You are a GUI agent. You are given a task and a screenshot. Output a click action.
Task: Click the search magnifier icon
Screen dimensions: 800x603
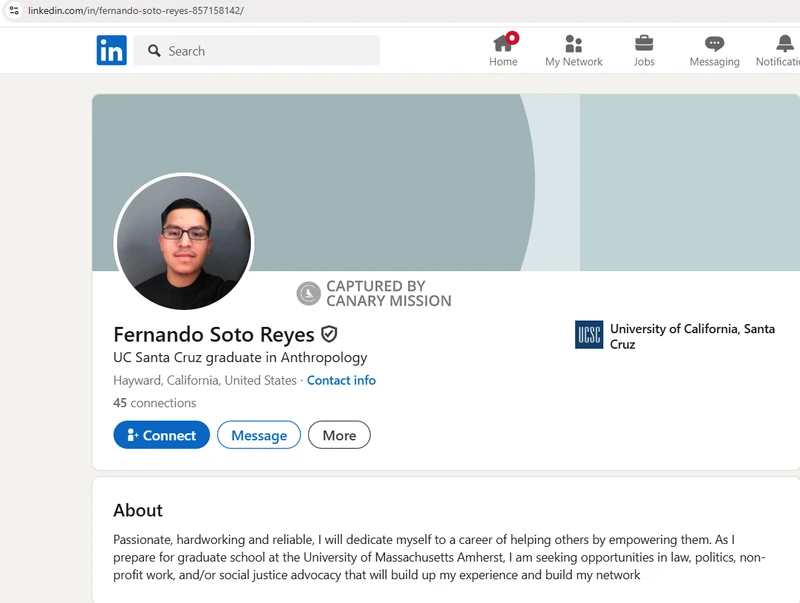point(154,51)
